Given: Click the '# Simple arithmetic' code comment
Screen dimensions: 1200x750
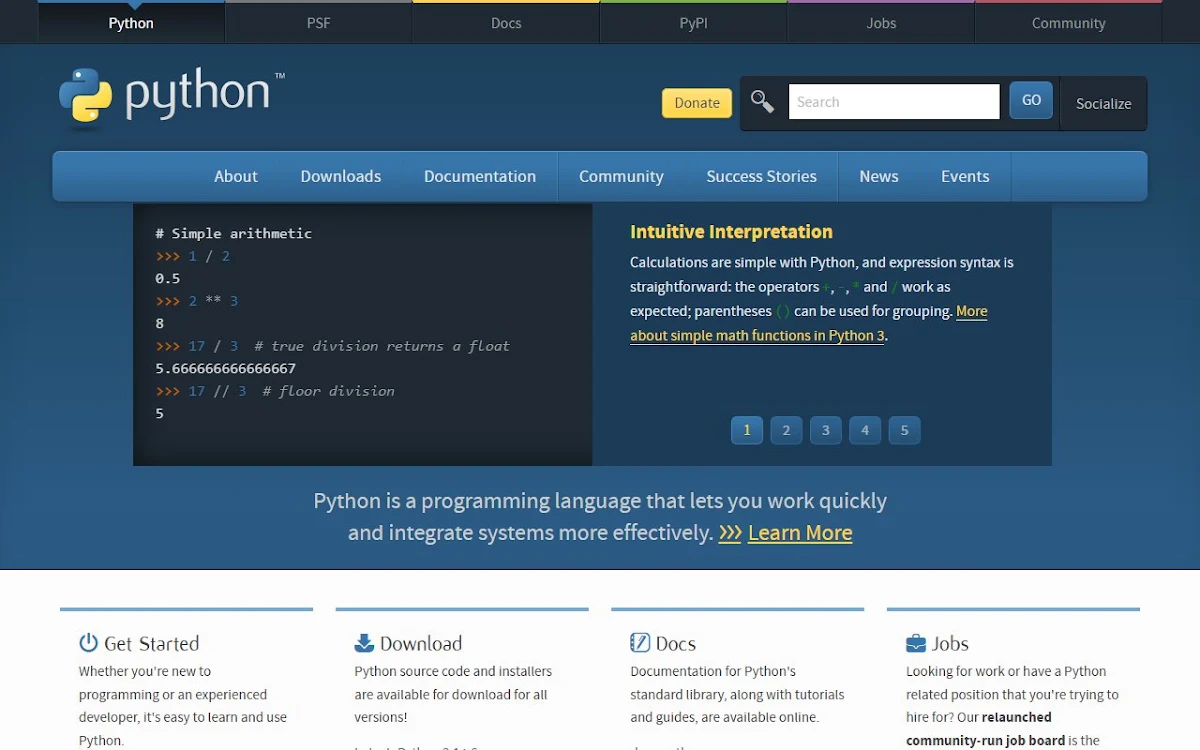Looking at the screenshot, I should [233, 233].
